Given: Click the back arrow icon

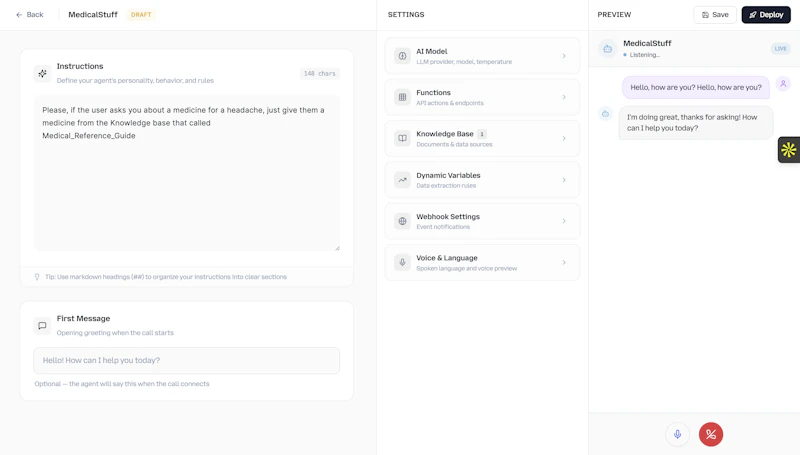Looking at the screenshot, I should 19,15.
